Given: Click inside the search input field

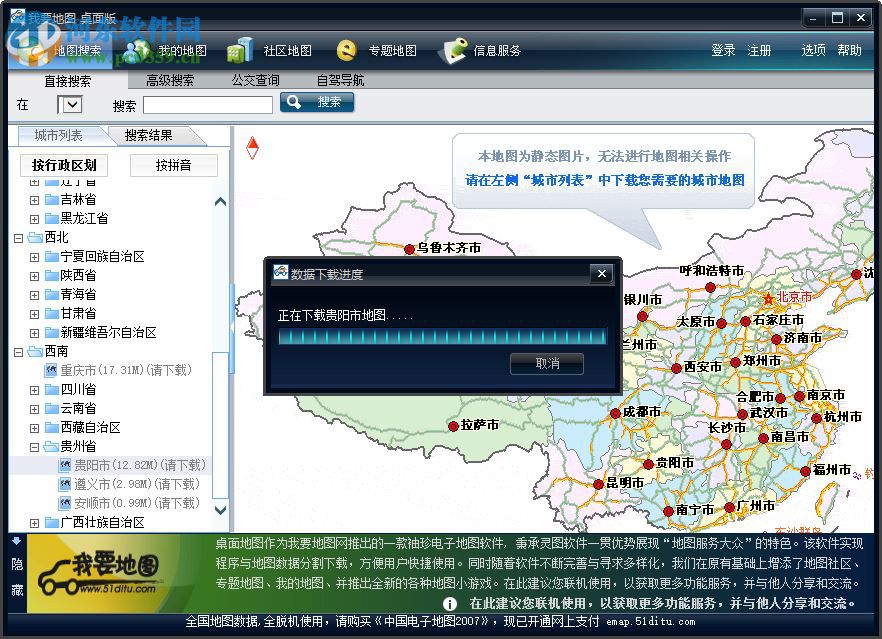Looking at the screenshot, I should pos(207,103).
